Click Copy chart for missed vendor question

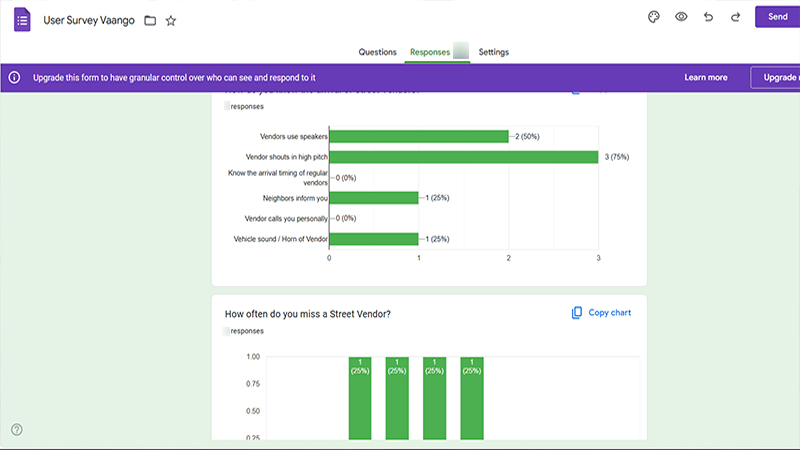(609, 313)
